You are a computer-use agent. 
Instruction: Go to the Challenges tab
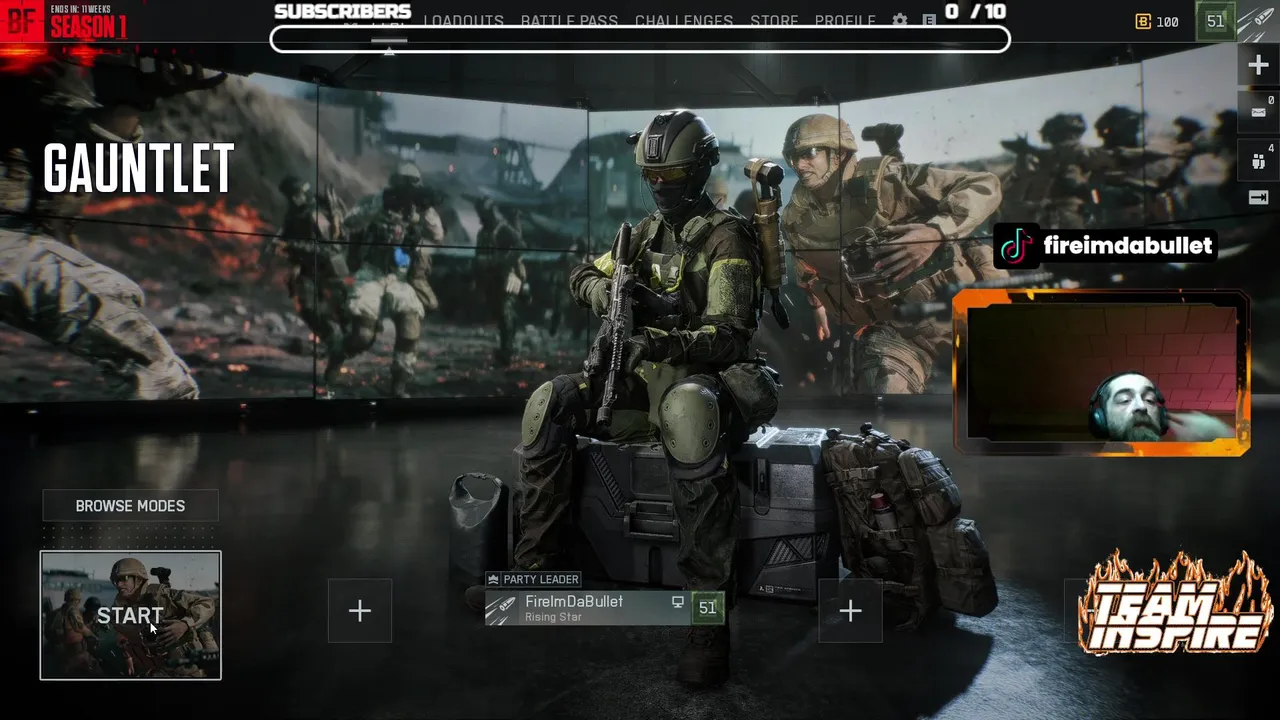684,20
